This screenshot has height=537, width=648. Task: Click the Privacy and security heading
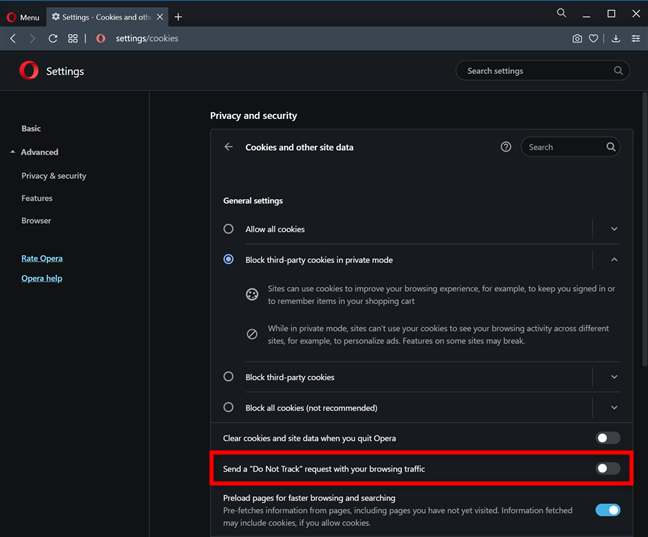click(x=253, y=116)
